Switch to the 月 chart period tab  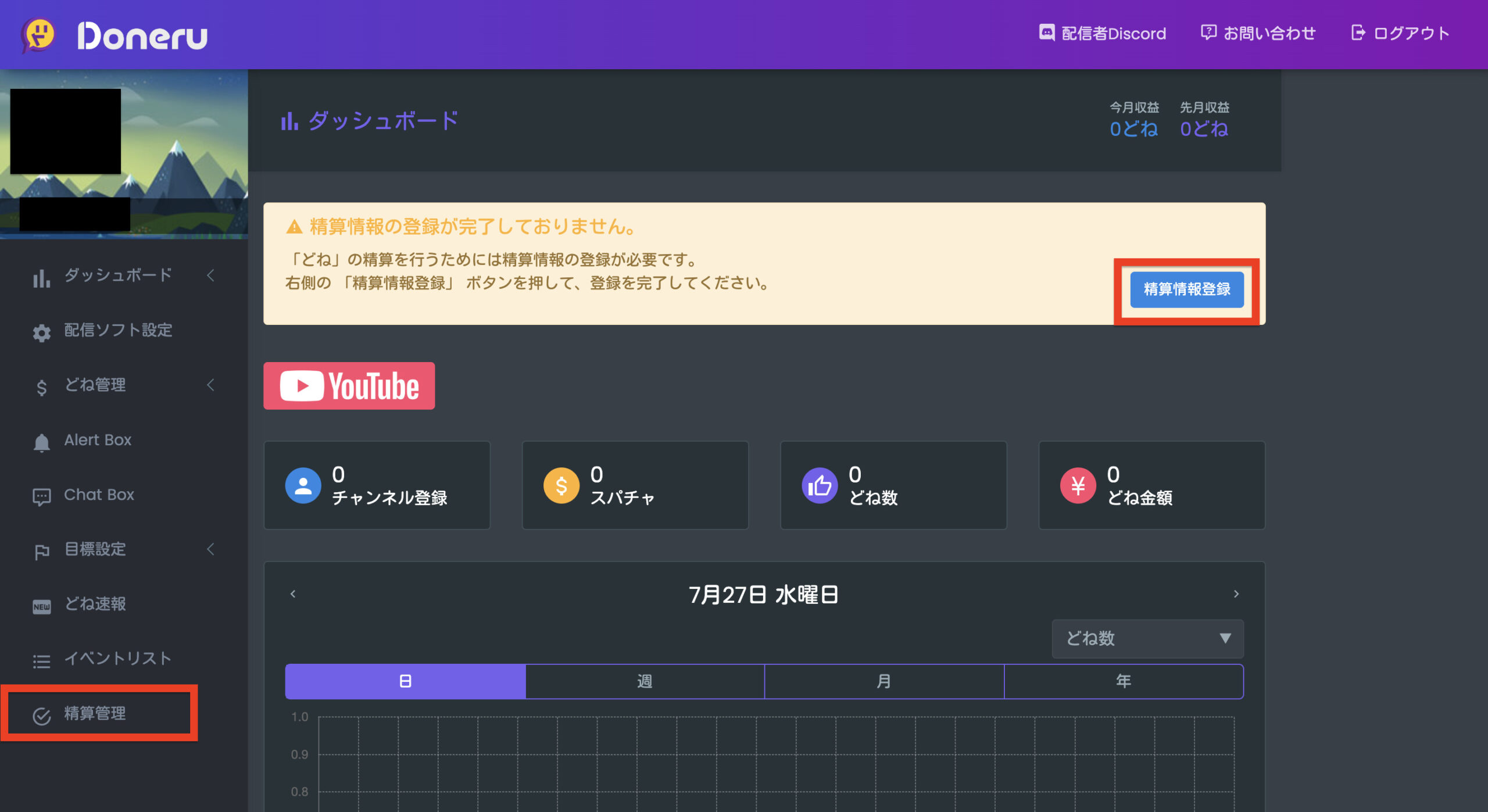(x=884, y=681)
